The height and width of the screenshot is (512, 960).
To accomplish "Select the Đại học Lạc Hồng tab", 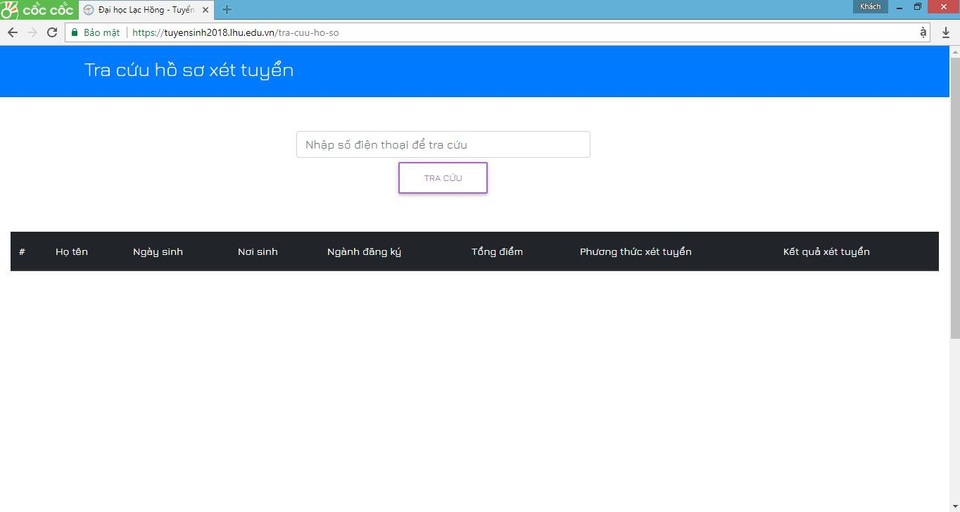I will [146, 10].
